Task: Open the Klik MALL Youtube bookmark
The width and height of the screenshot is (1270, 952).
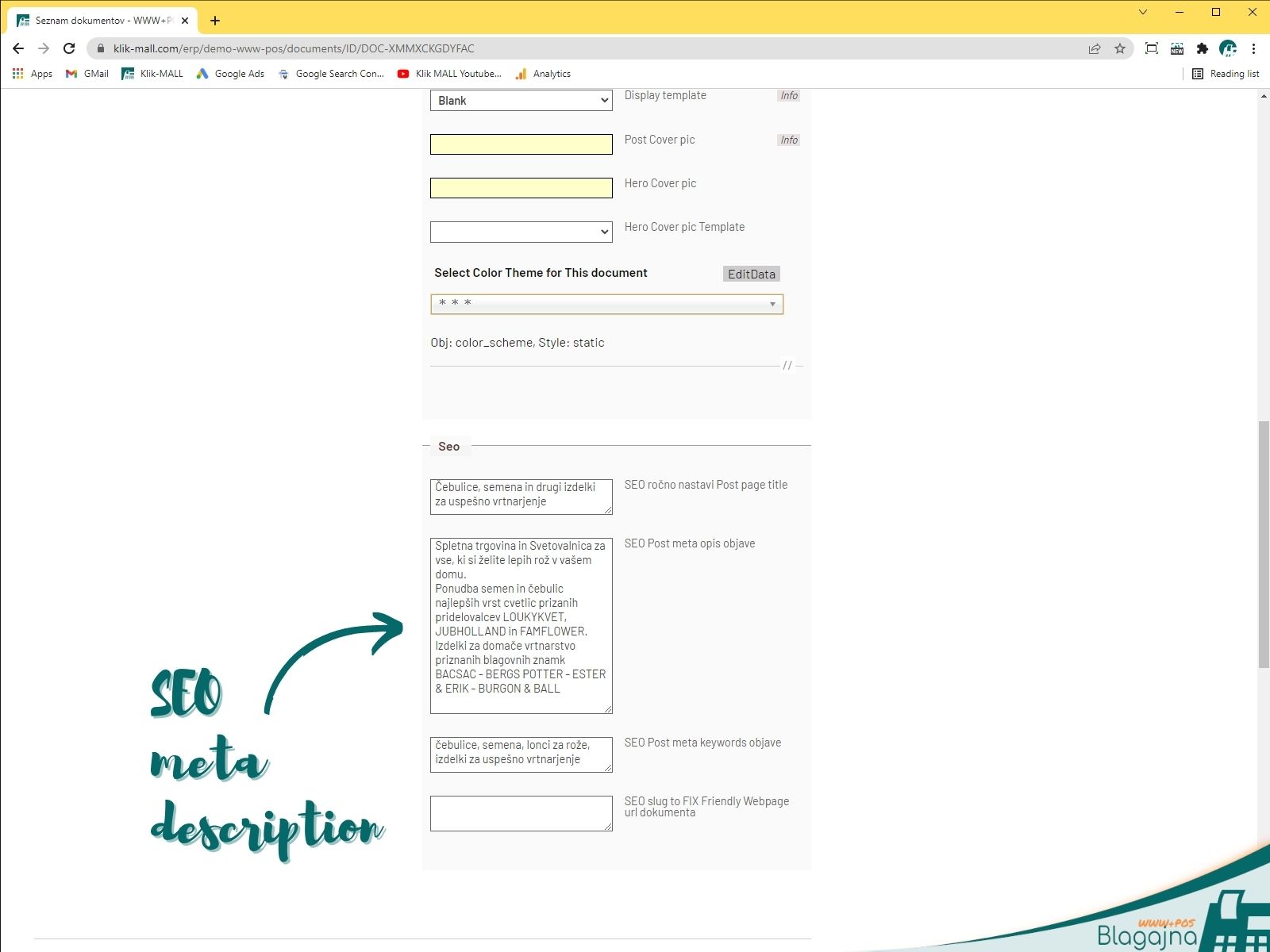Action: 449,74
